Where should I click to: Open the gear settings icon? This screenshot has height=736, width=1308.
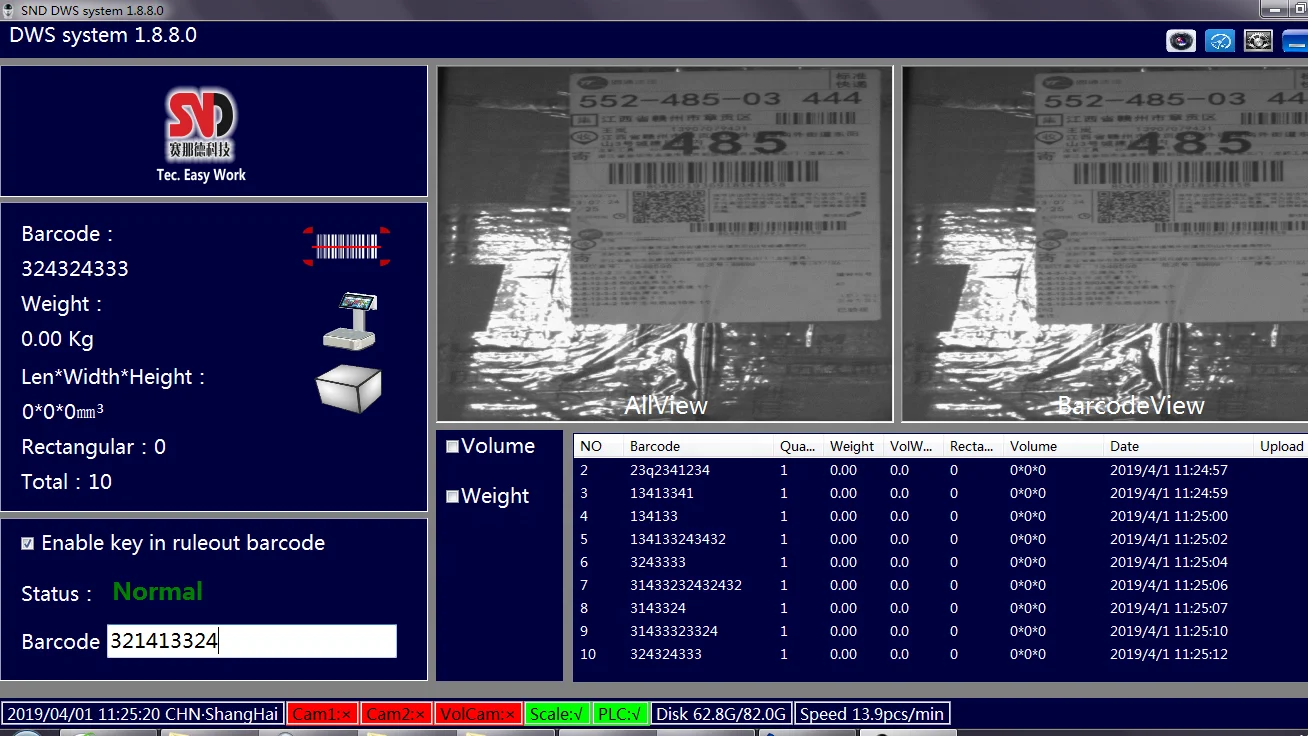pos(1258,41)
